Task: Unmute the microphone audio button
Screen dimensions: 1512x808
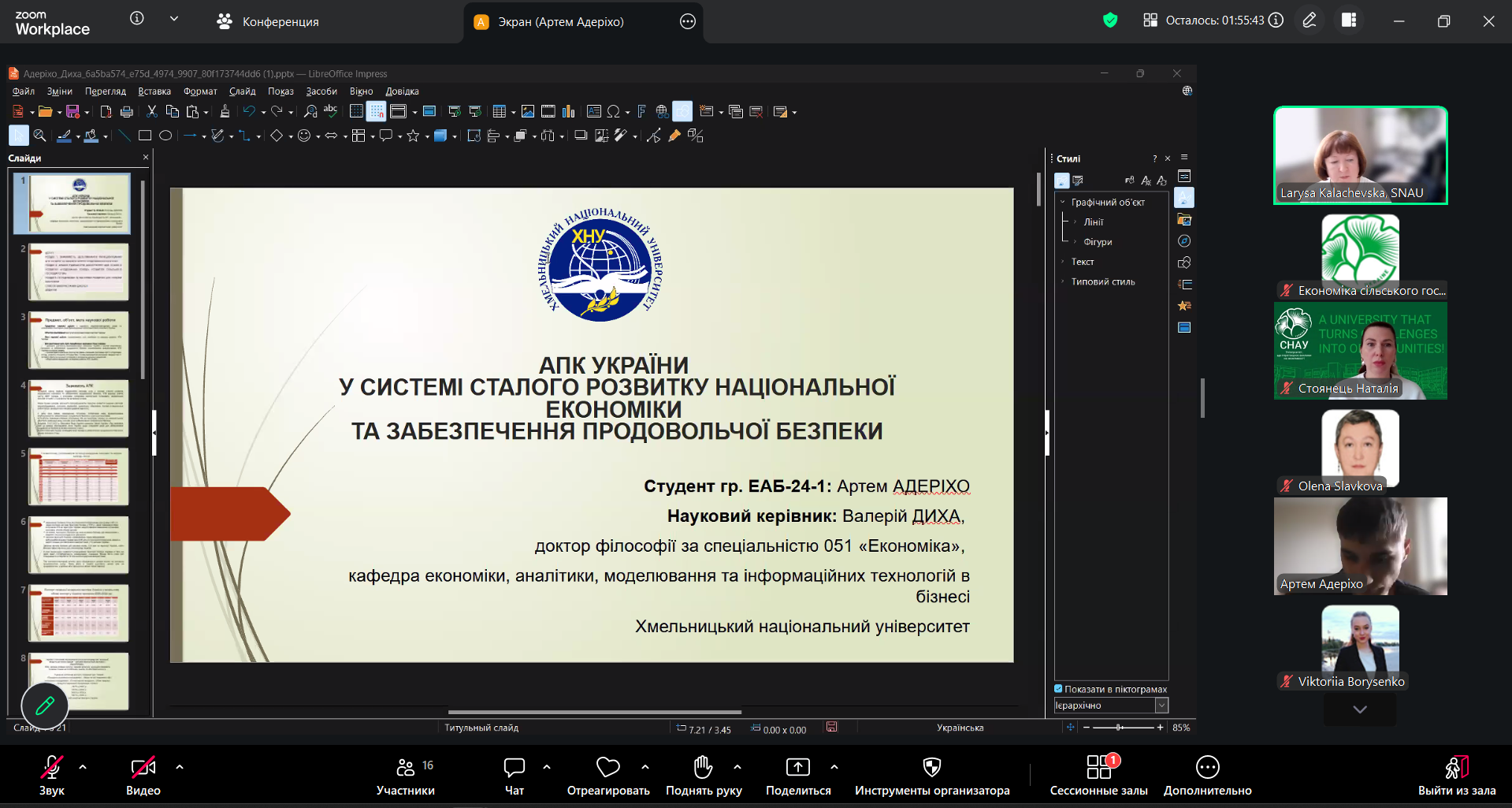Action: (x=52, y=776)
